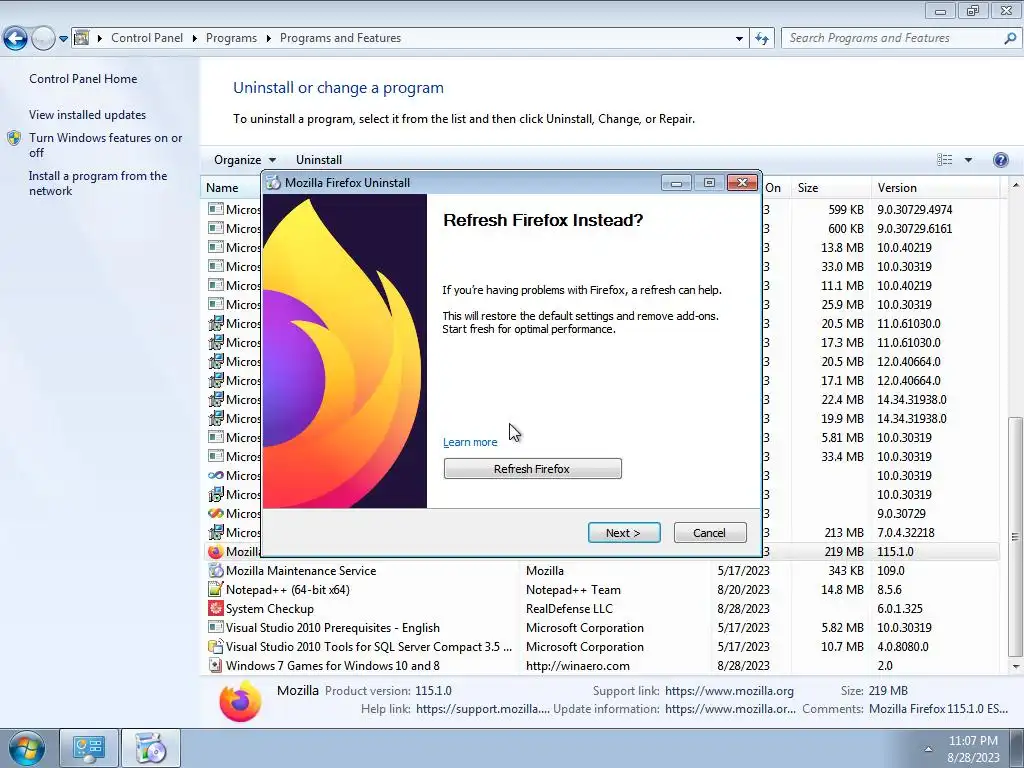Click the vertical scrollbar thumb
Screen dimensions: 1024x768
1015,536
